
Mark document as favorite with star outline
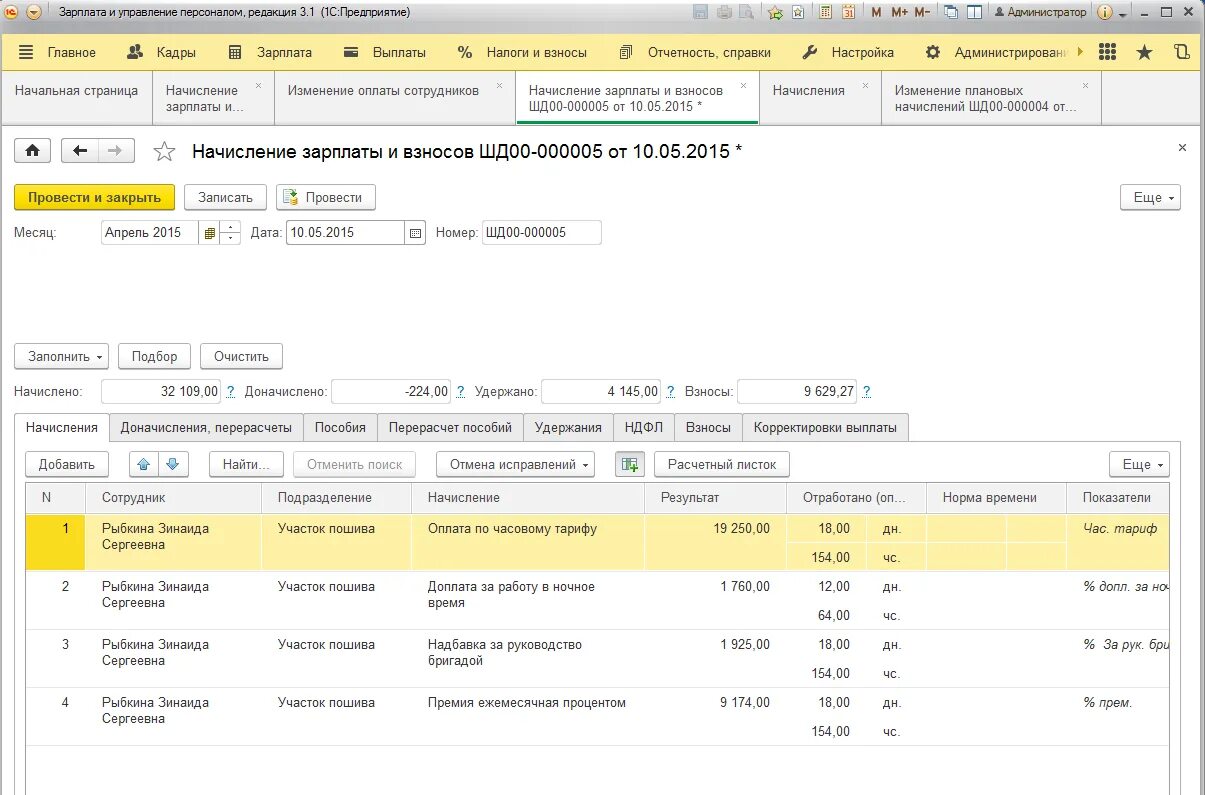(164, 152)
